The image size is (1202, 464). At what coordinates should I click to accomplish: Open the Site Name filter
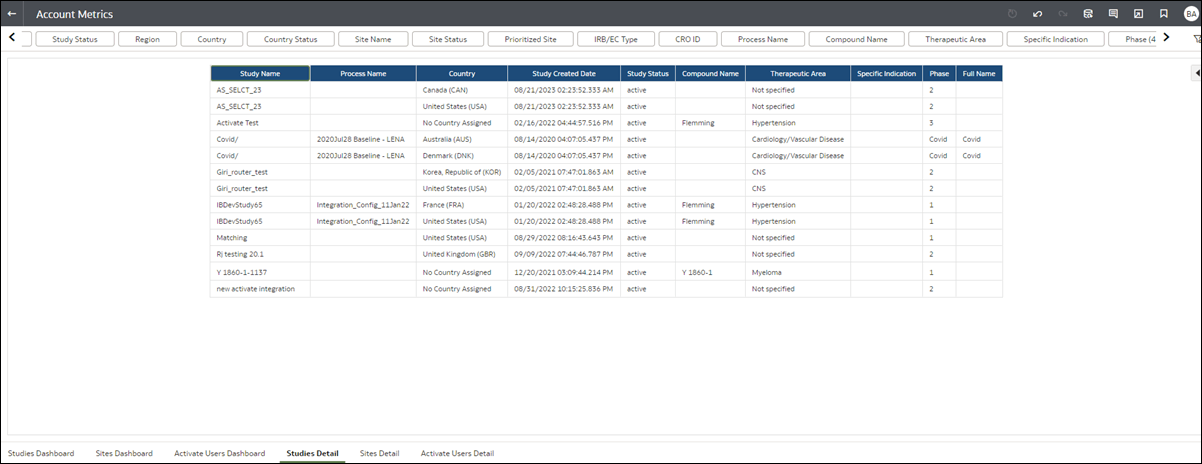pyautogui.click(x=373, y=39)
